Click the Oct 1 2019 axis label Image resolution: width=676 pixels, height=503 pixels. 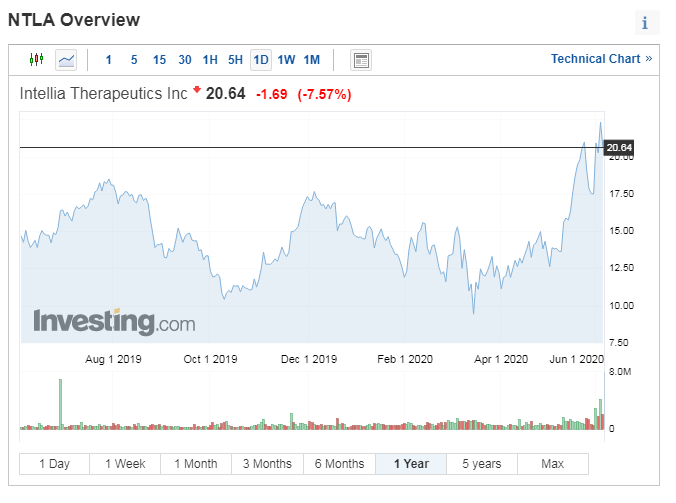tap(210, 359)
